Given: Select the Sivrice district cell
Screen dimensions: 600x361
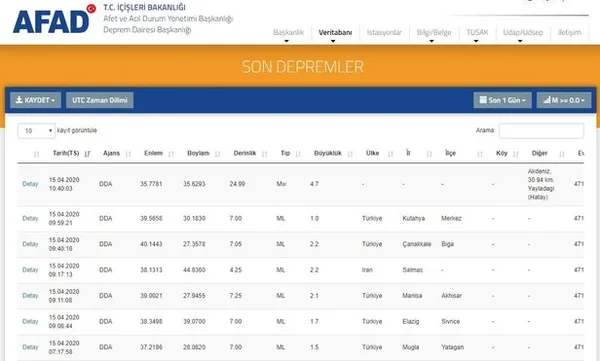Looking at the screenshot, I should click(x=450, y=321).
